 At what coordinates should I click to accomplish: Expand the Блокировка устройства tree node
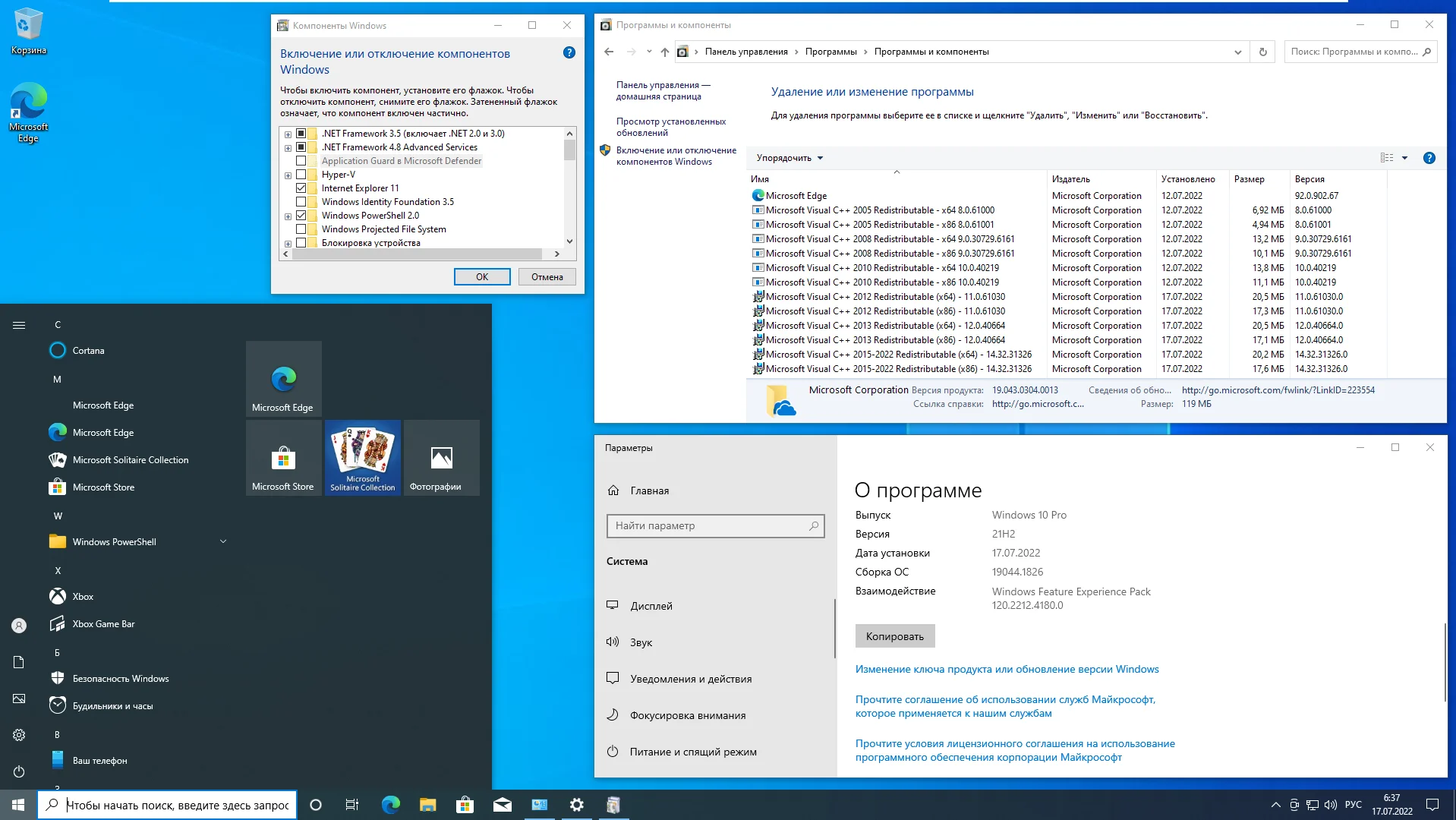click(288, 244)
